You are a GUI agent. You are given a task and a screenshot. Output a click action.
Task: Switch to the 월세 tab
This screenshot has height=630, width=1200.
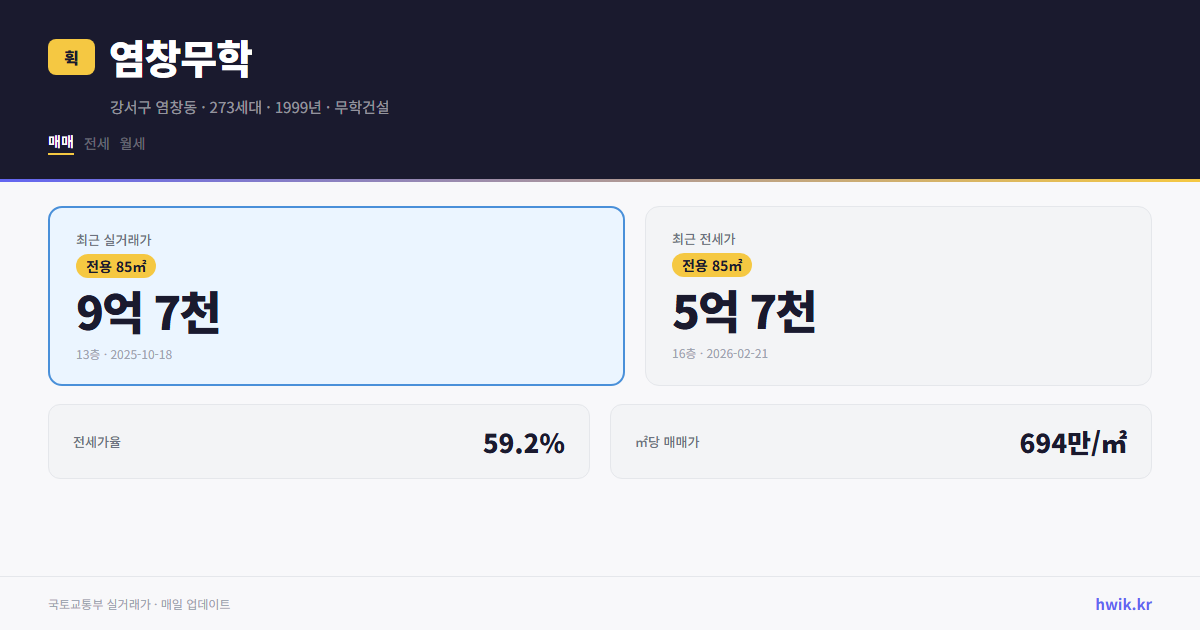click(131, 143)
